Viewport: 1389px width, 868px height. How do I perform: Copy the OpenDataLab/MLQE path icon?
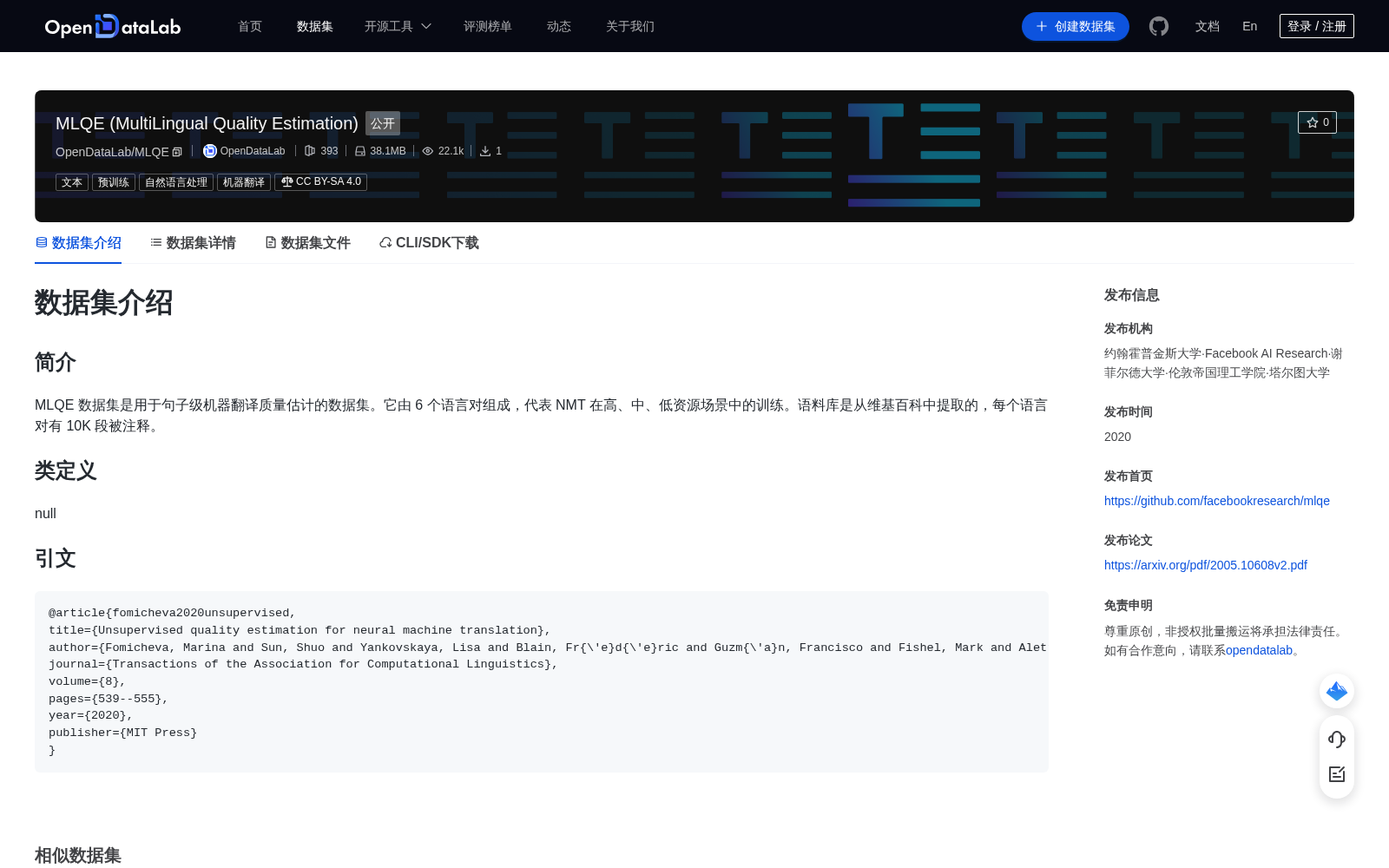point(177,152)
